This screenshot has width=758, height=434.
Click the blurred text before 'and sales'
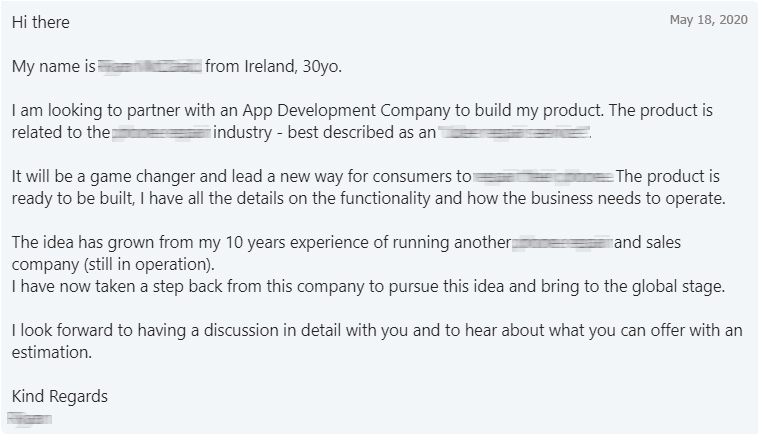click(562, 243)
